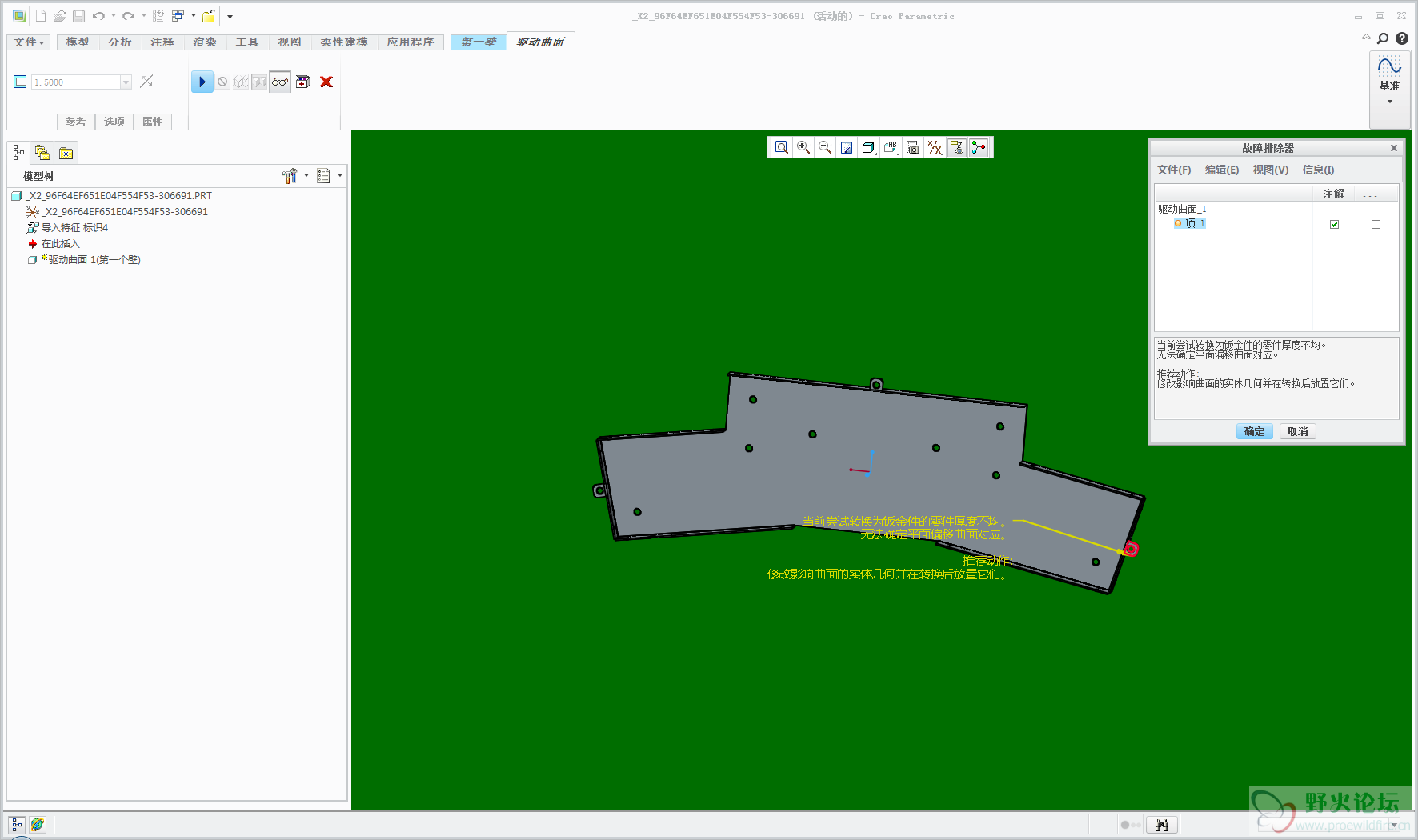The image size is (1418, 840).
Task: Open 编辑(E) menu in troubleshooter
Action: click(1222, 170)
